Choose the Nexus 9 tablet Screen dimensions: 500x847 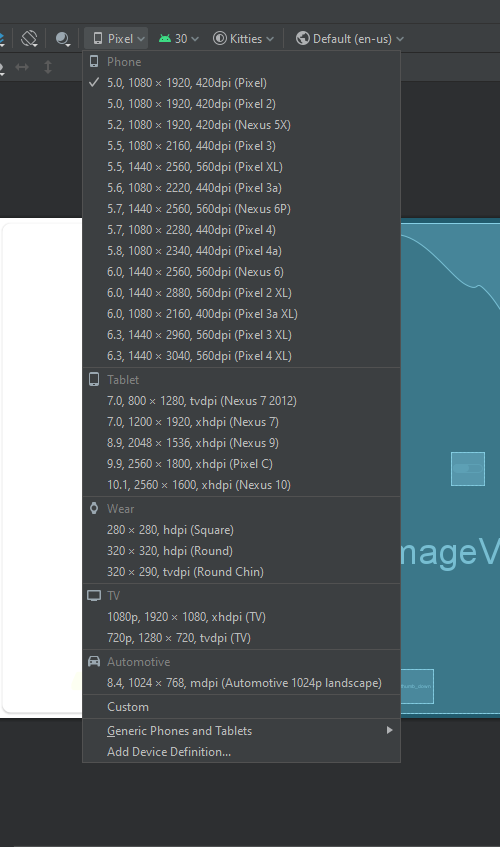(241, 443)
